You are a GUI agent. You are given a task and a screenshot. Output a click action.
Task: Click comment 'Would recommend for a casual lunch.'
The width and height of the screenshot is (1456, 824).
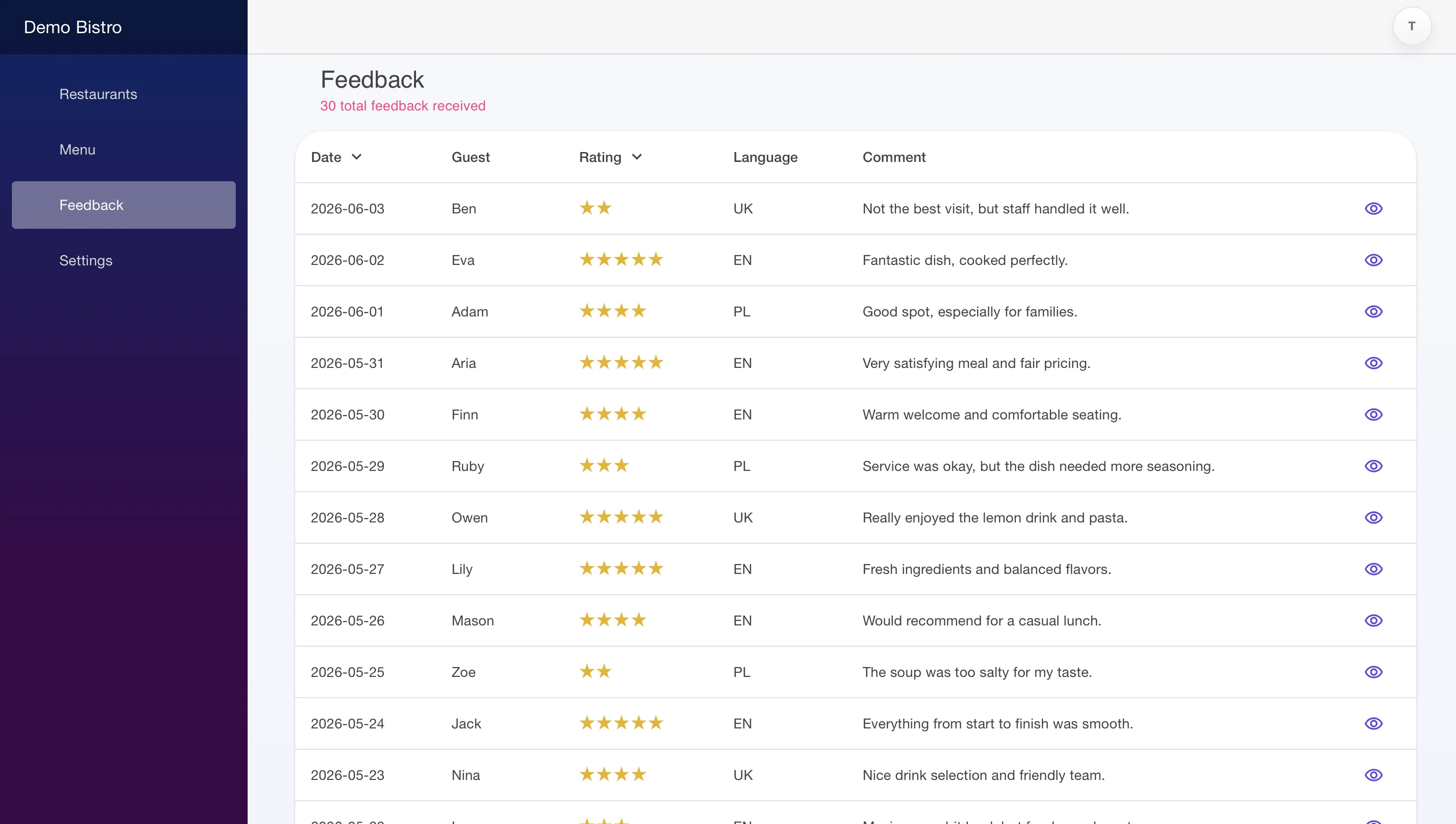click(982, 620)
